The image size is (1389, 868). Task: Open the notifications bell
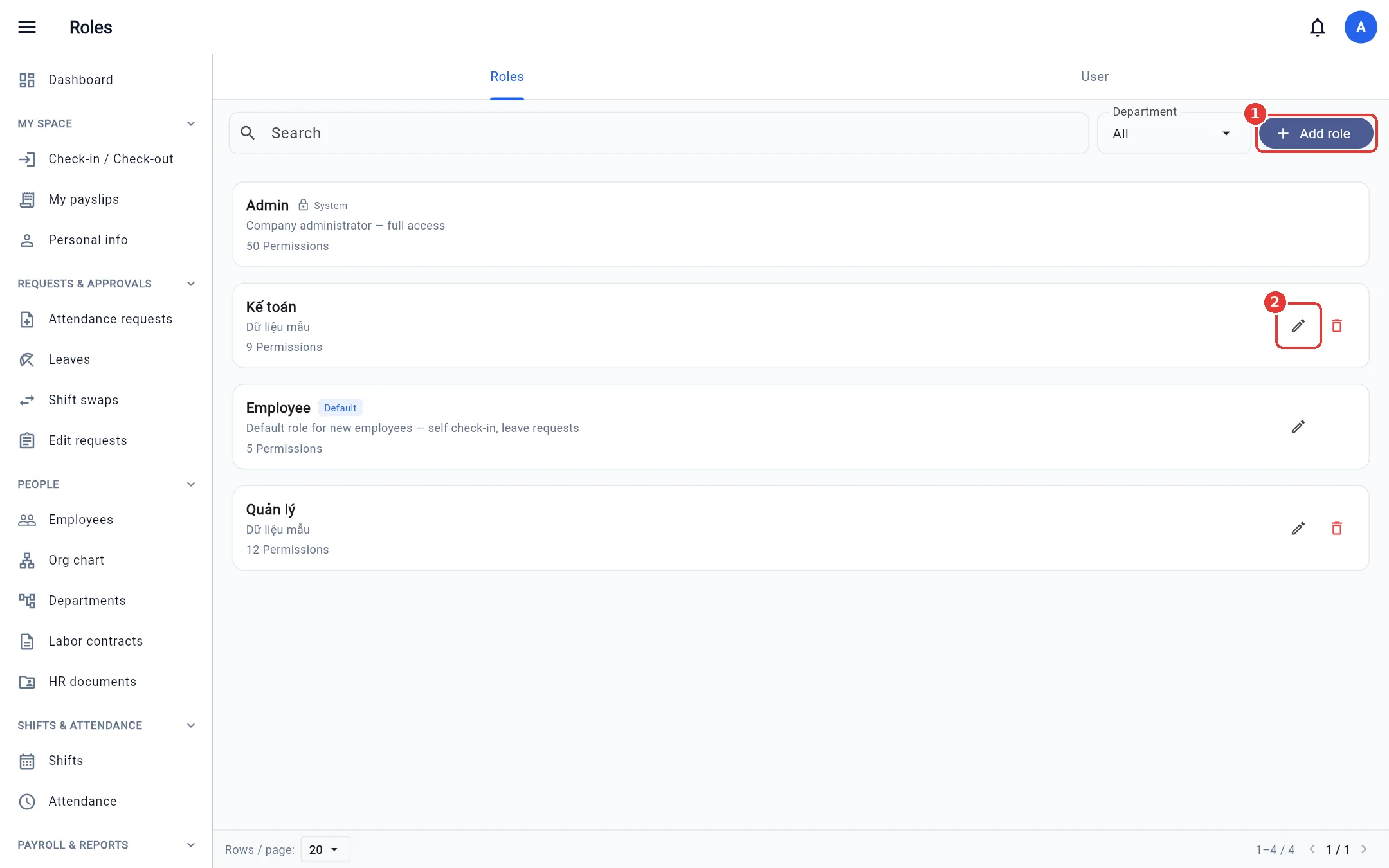coord(1318,27)
